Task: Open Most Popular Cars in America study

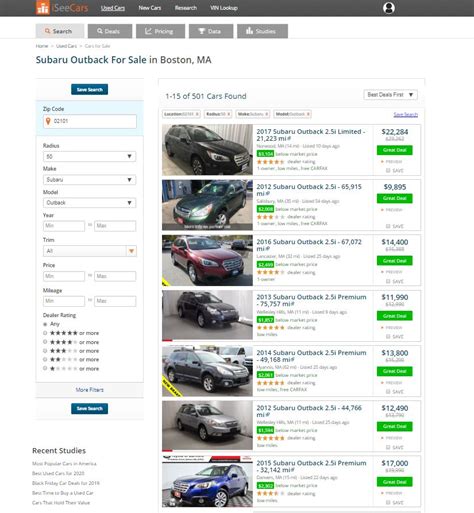Action: (64, 464)
